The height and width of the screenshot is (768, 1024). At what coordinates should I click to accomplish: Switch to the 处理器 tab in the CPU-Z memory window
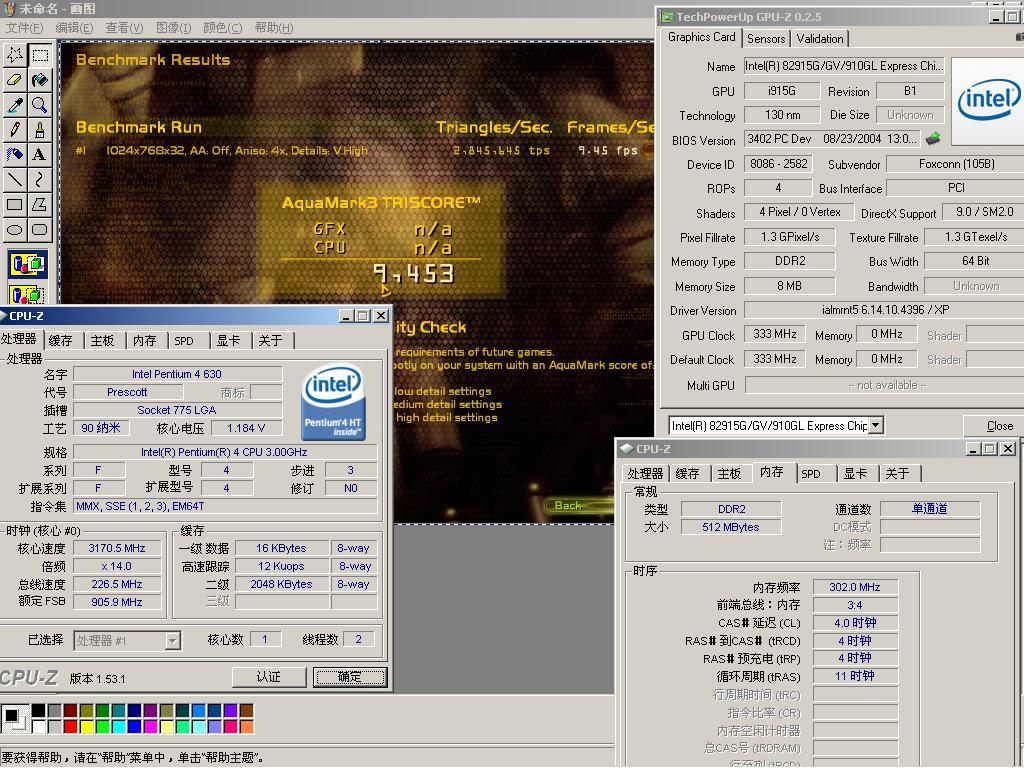[645, 473]
